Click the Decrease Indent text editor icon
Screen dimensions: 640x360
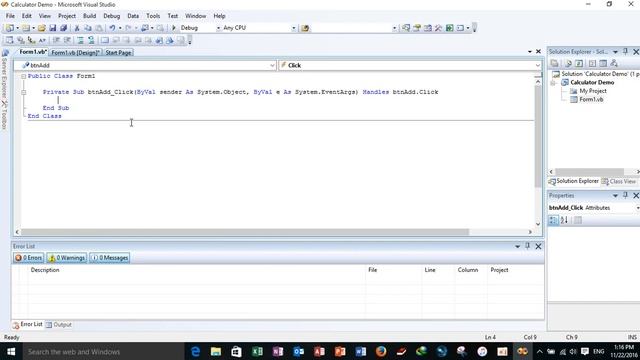56,40
